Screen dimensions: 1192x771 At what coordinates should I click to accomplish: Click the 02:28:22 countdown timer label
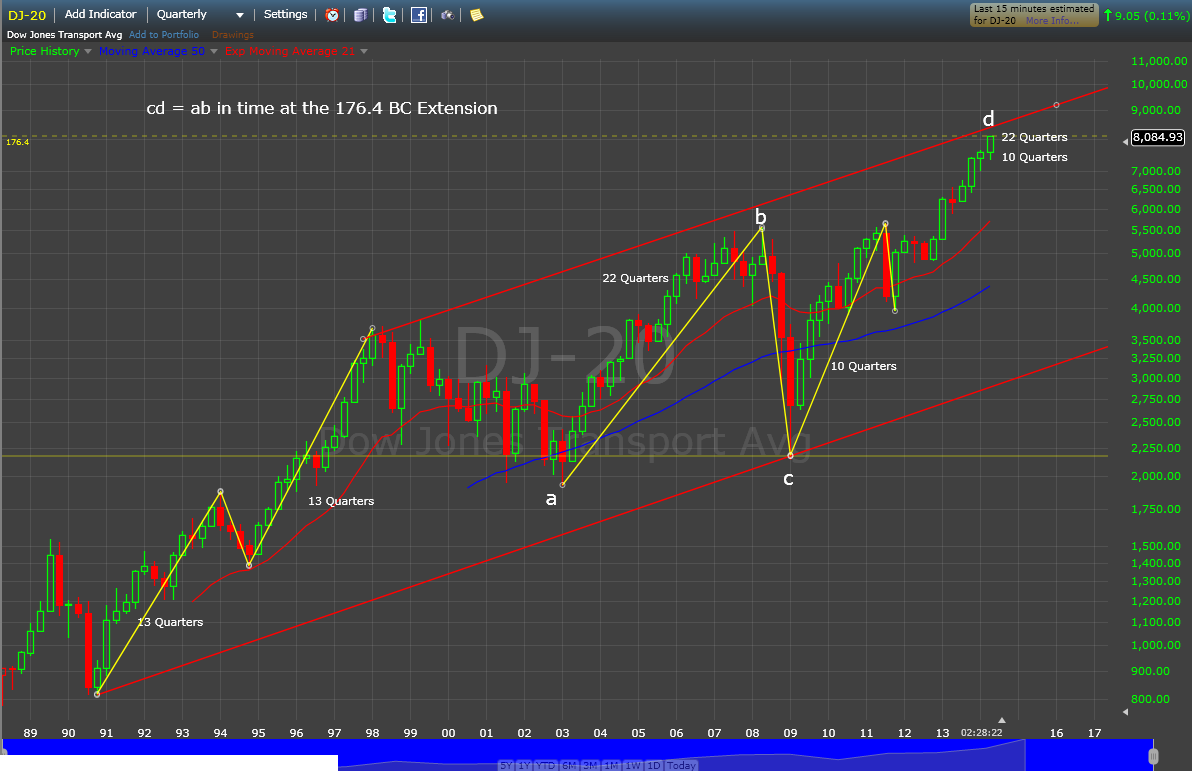(981, 733)
